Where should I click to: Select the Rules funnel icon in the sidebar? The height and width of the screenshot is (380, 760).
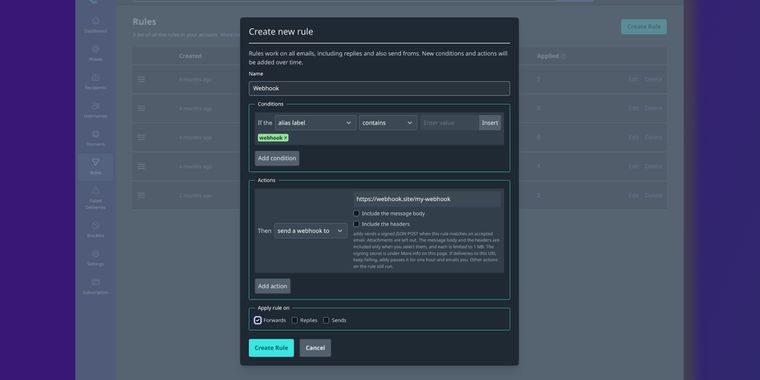(x=95, y=162)
